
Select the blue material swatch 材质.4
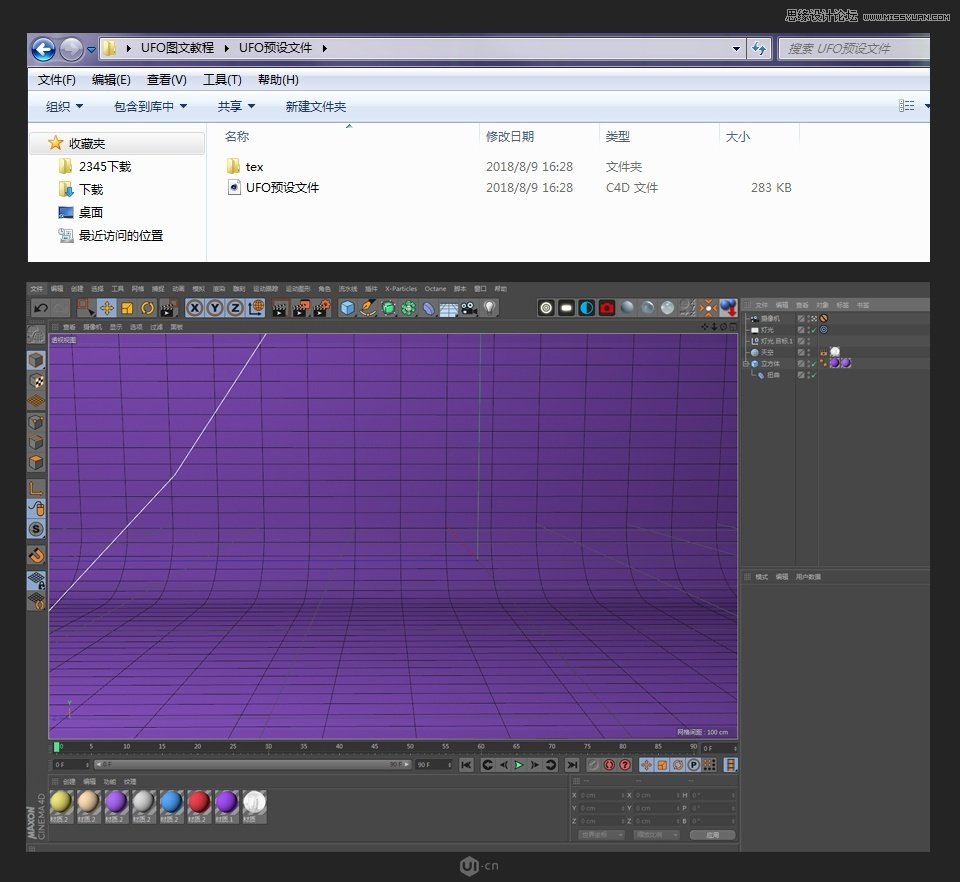[x=173, y=800]
